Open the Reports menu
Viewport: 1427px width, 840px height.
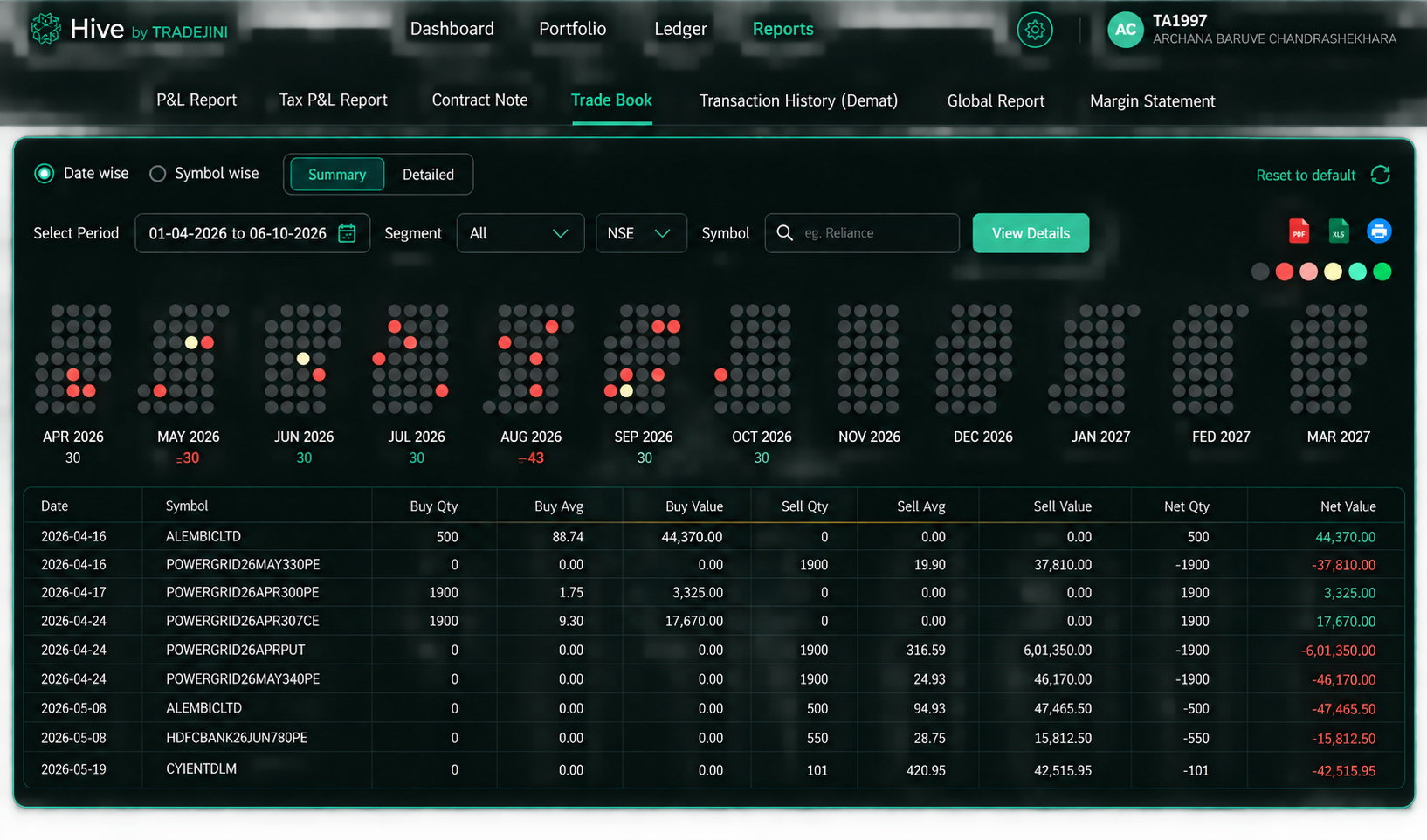coord(782,29)
